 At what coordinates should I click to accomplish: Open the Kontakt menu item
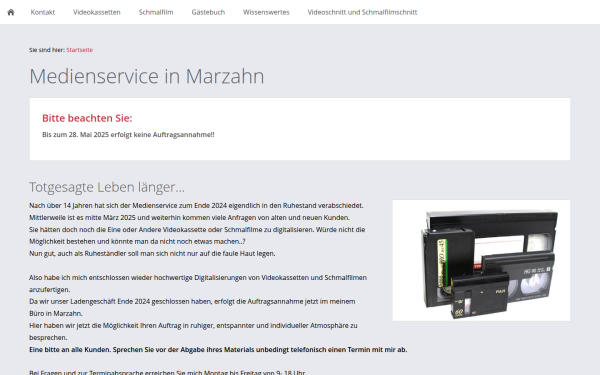click(x=43, y=12)
